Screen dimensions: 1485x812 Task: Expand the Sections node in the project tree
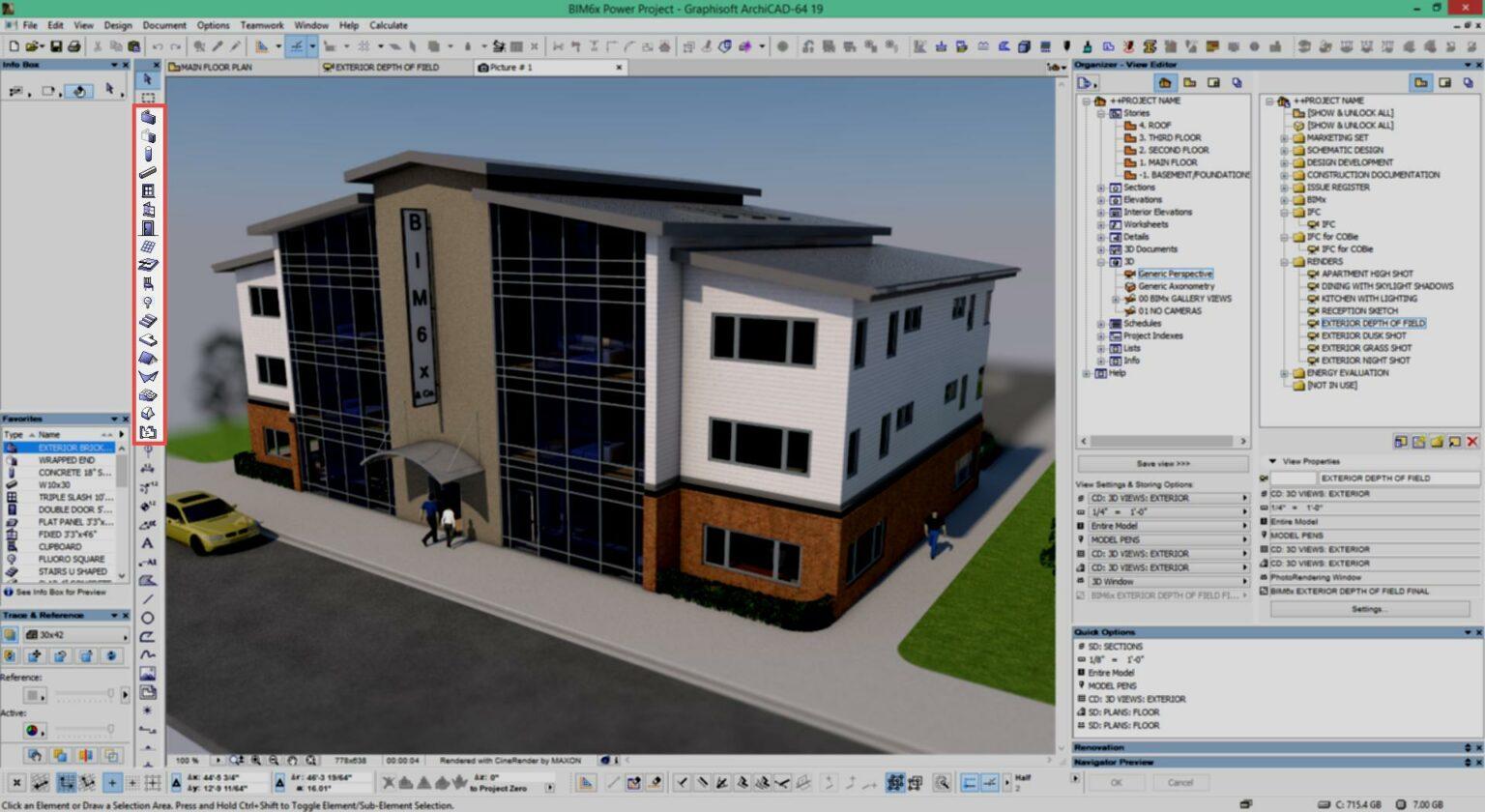[x=1101, y=187]
